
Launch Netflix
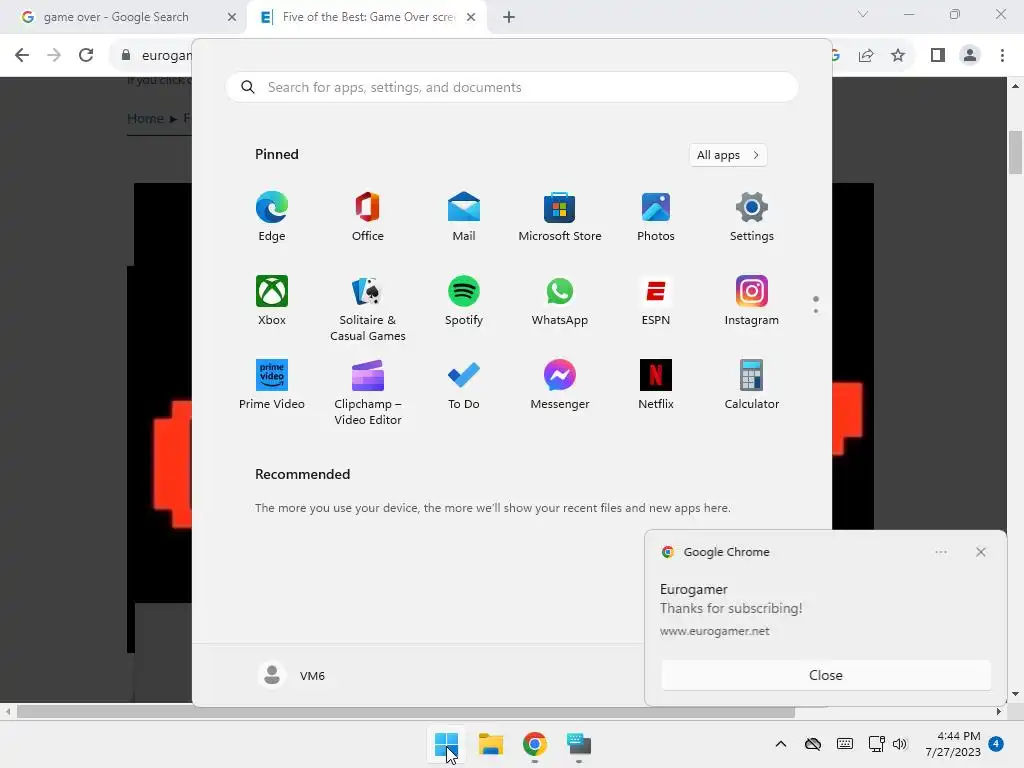coord(656,385)
